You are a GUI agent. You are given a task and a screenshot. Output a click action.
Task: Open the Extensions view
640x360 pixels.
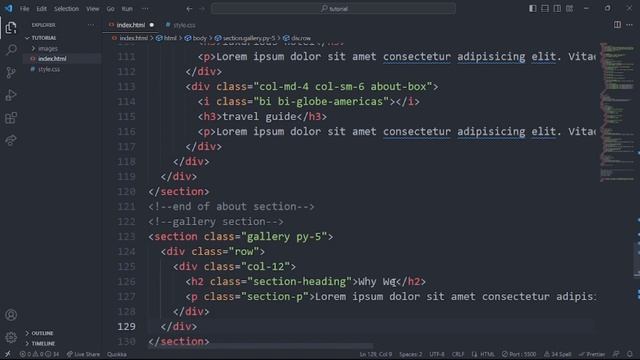(11, 118)
